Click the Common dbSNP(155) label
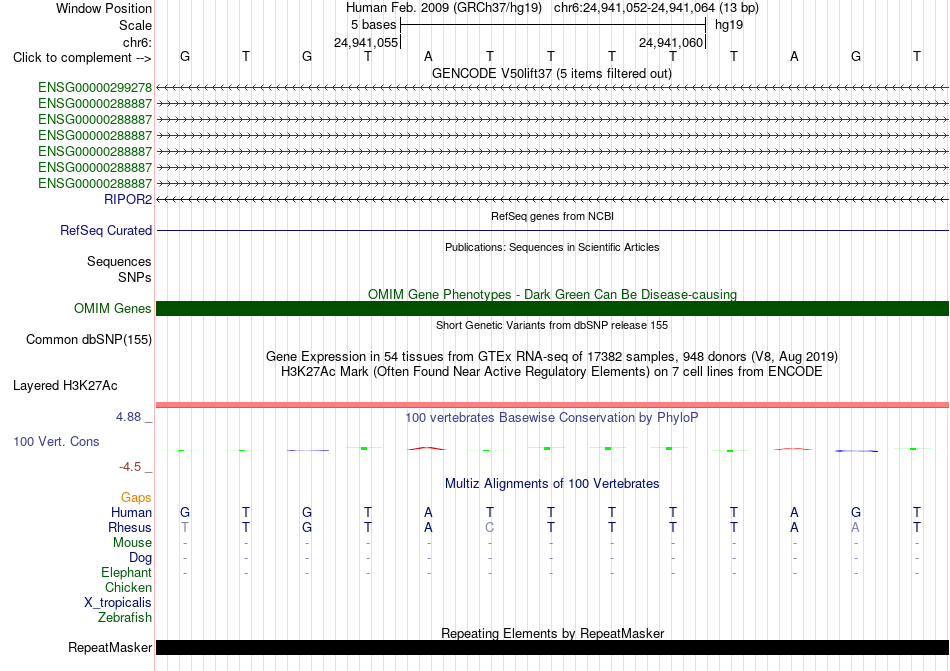Image resolution: width=950 pixels, height=671 pixels. [89, 339]
